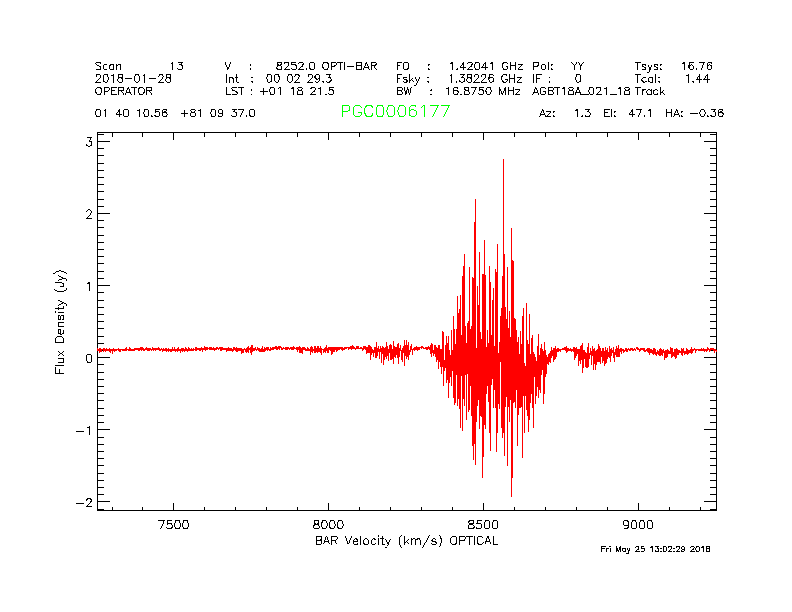Click the y-axis tick label 2
The height and width of the screenshot is (612, 792).
[x=89, y=214]
